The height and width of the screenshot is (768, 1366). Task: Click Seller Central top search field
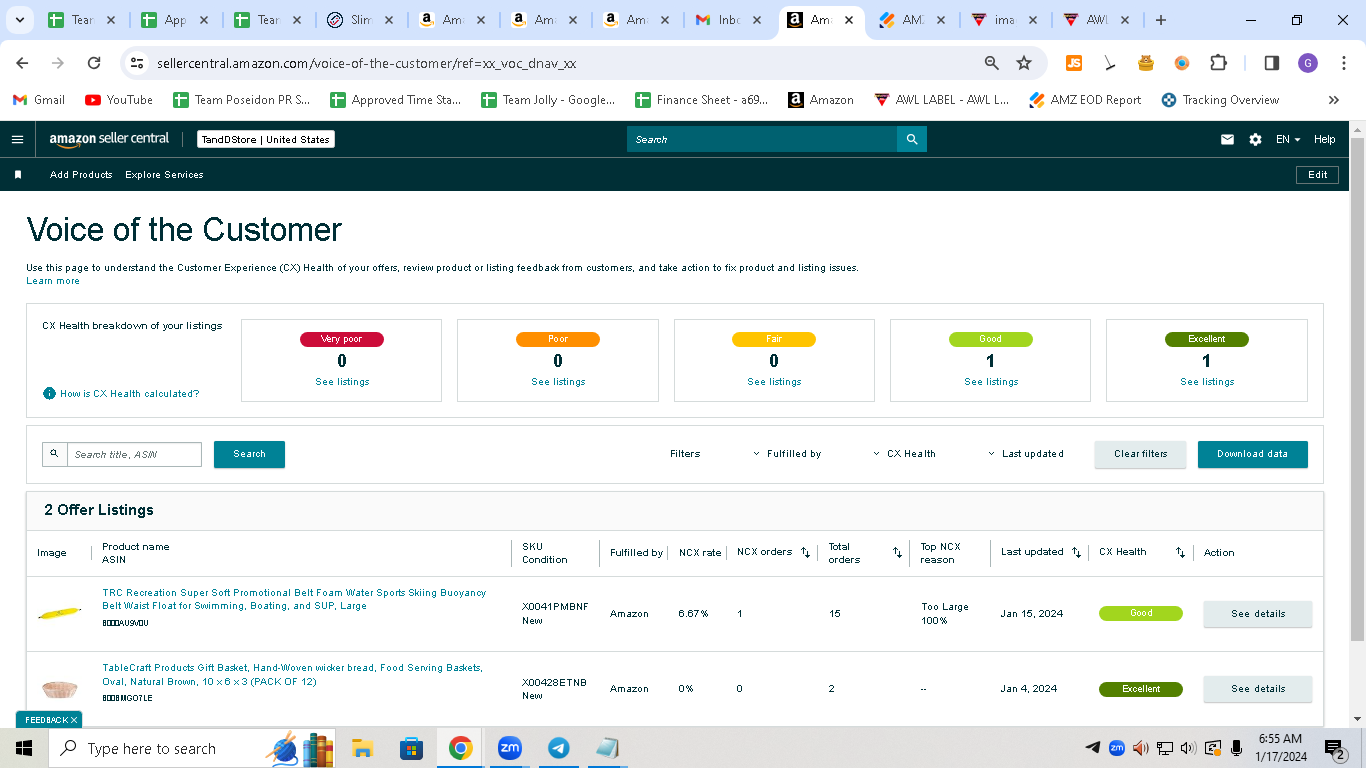762,139
